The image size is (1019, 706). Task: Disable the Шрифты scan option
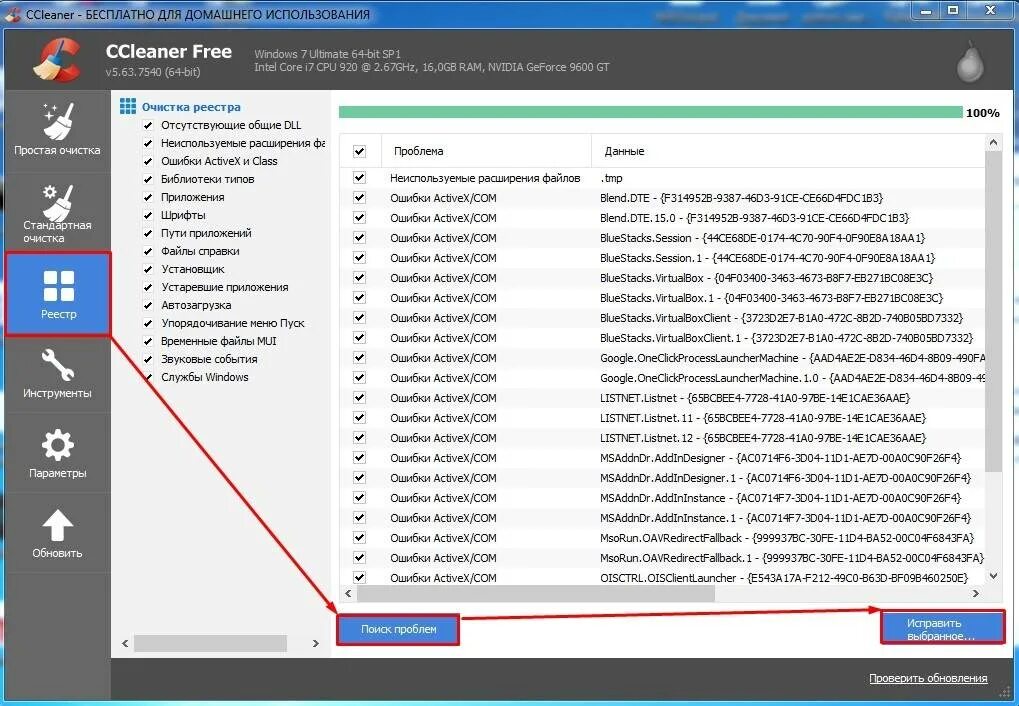(x=150, y=215)
